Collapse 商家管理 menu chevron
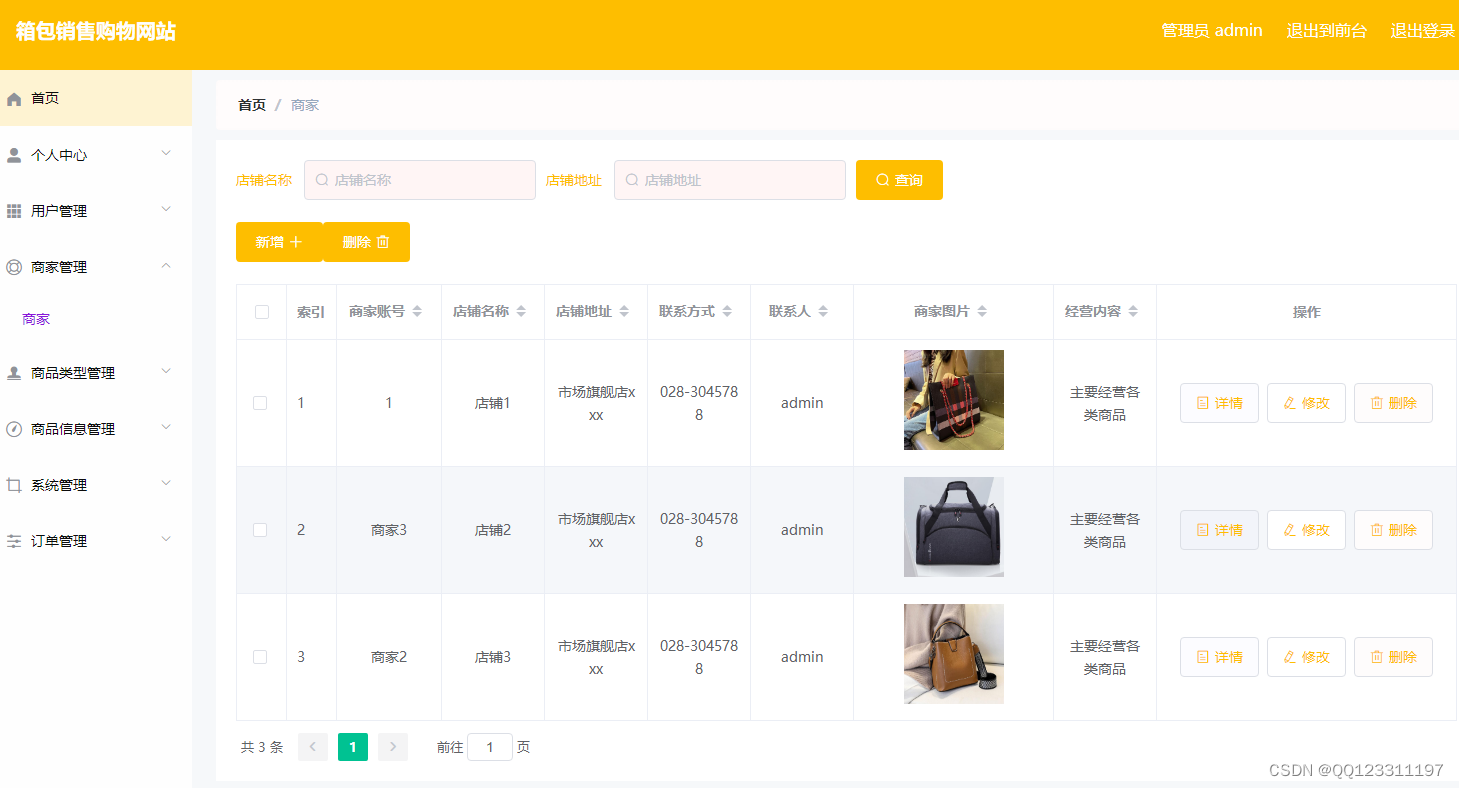1459x788 pixels. [166, 265]
